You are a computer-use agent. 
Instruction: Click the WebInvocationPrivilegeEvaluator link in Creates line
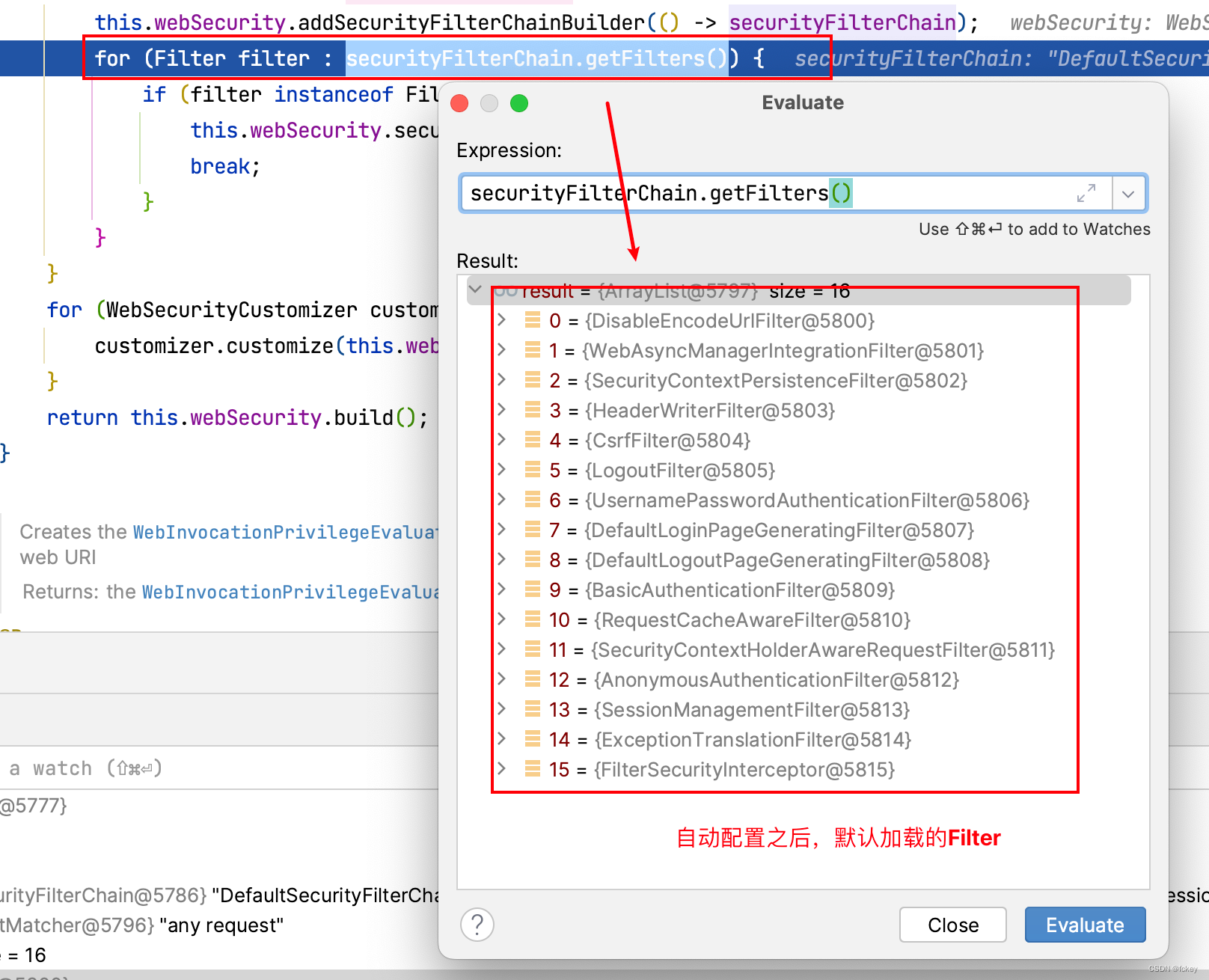click(x=286, y=532)
